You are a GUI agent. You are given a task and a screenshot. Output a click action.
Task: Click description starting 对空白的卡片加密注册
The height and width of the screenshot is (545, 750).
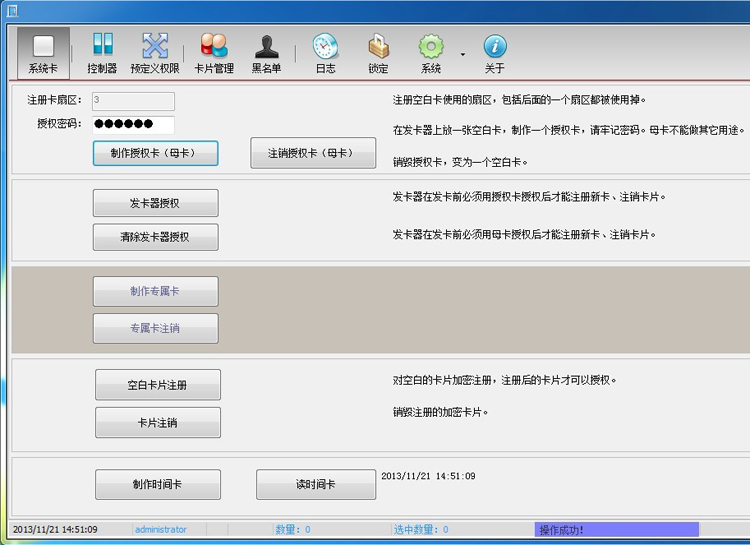pyautogui.click(x=504, y=380)
